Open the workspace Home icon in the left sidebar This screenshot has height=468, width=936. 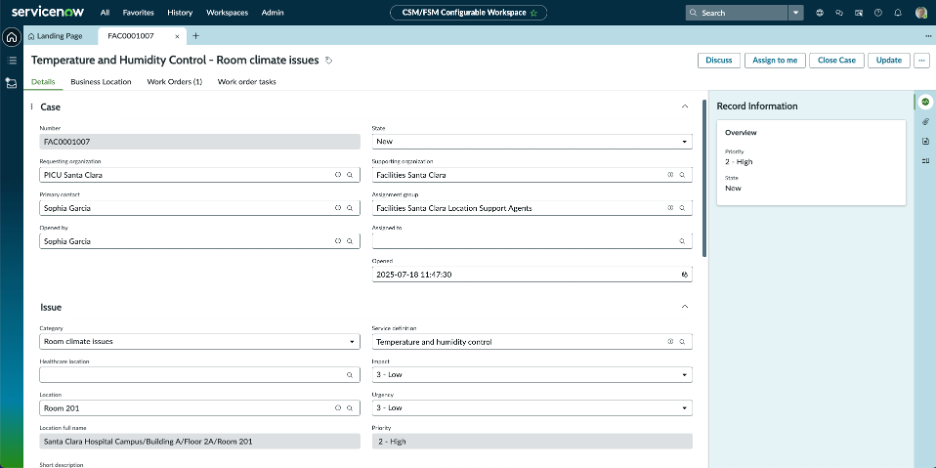coord(11,37)
